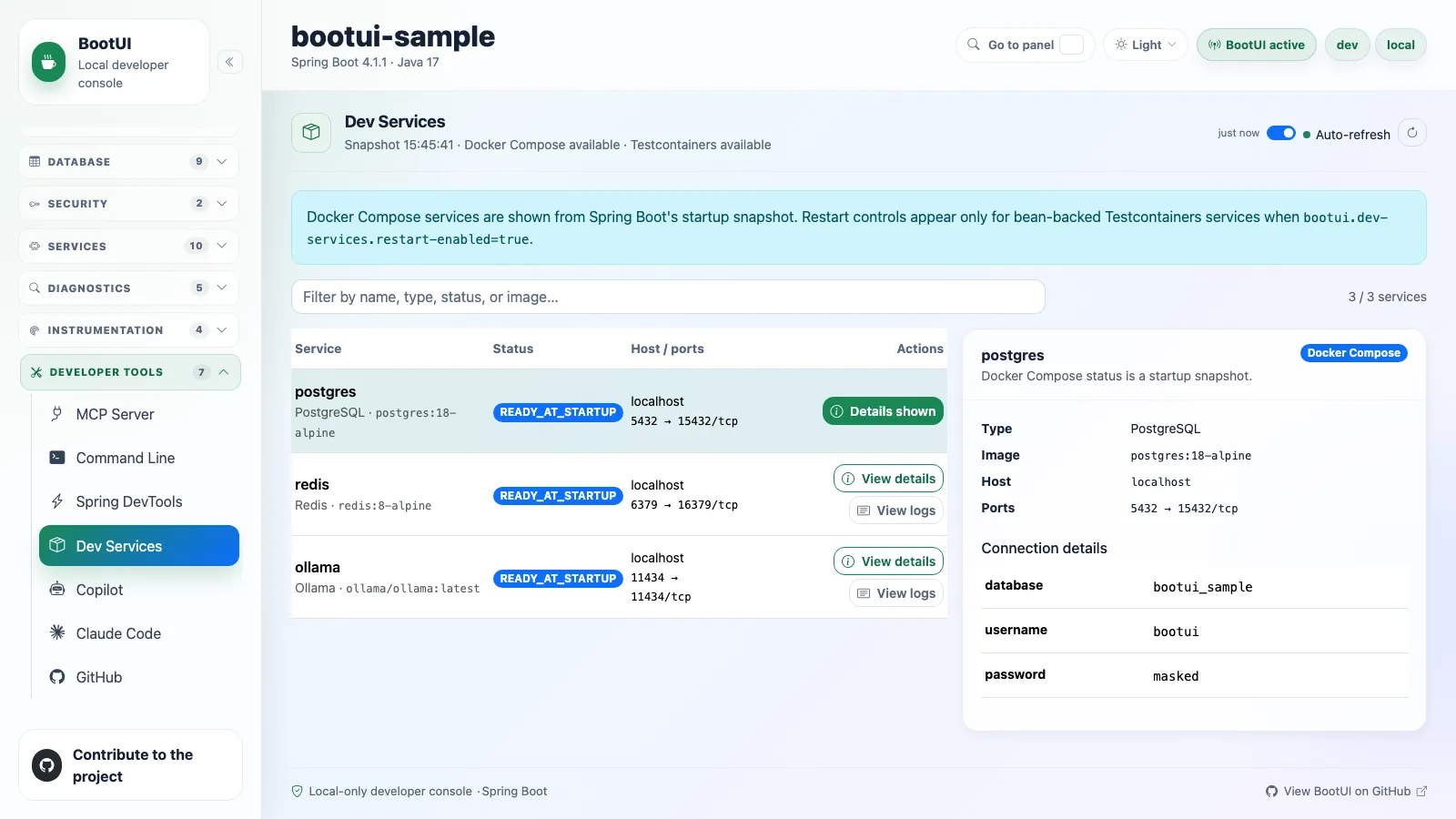Click the bootui username value
Screen dimensions: 1456x819
coord(1176,632)
